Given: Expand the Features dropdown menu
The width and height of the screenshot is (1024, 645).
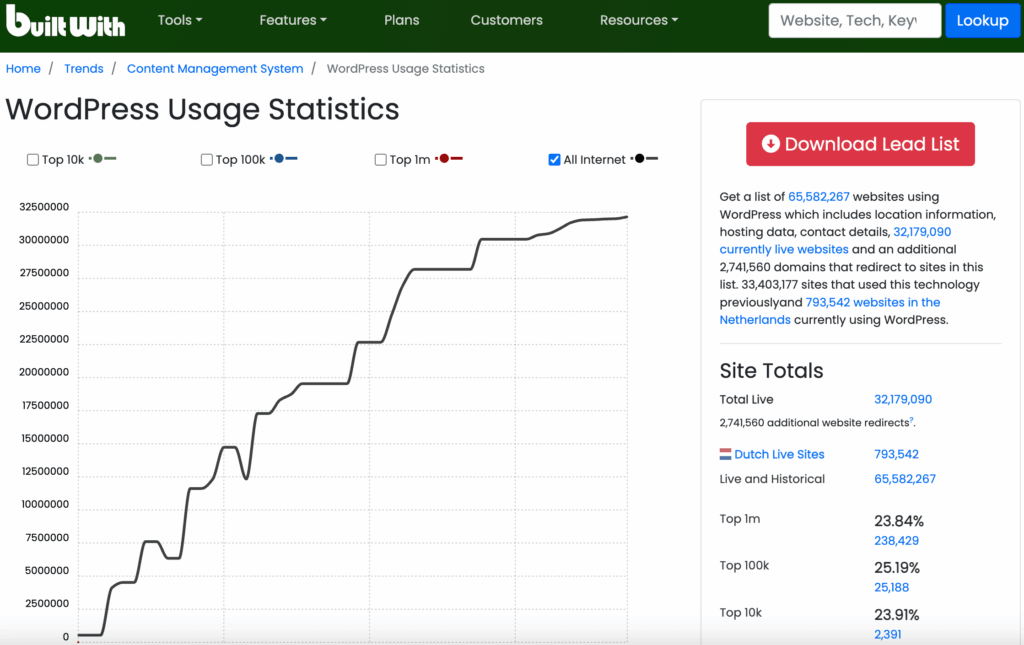Looking at the screenshot, I should pos(293,20).
